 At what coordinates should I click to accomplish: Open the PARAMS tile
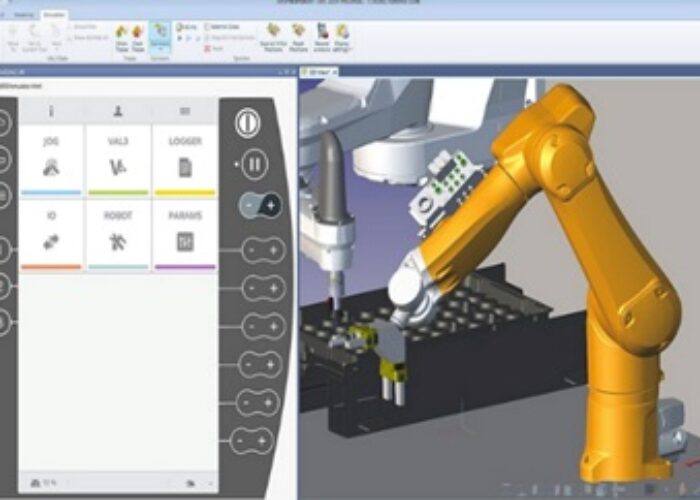(185, 233)
